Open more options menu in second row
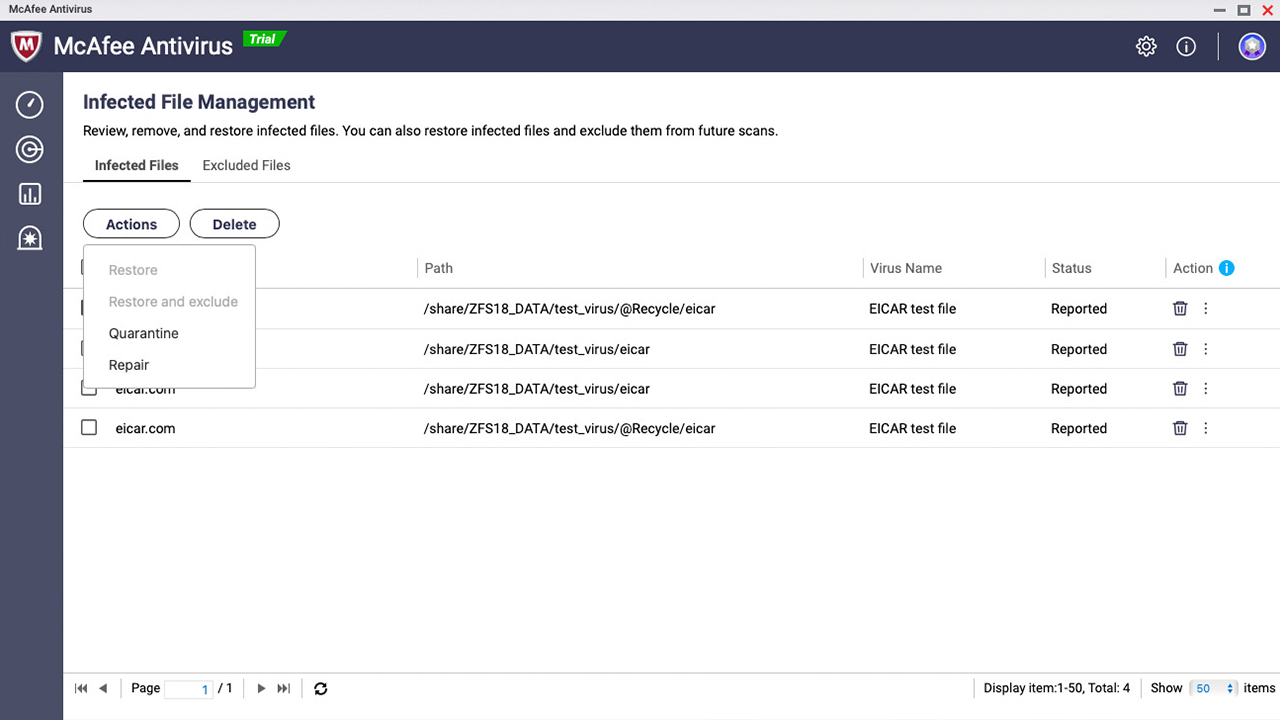Viewport: 1280px width, 720px height. (1206, 349)
